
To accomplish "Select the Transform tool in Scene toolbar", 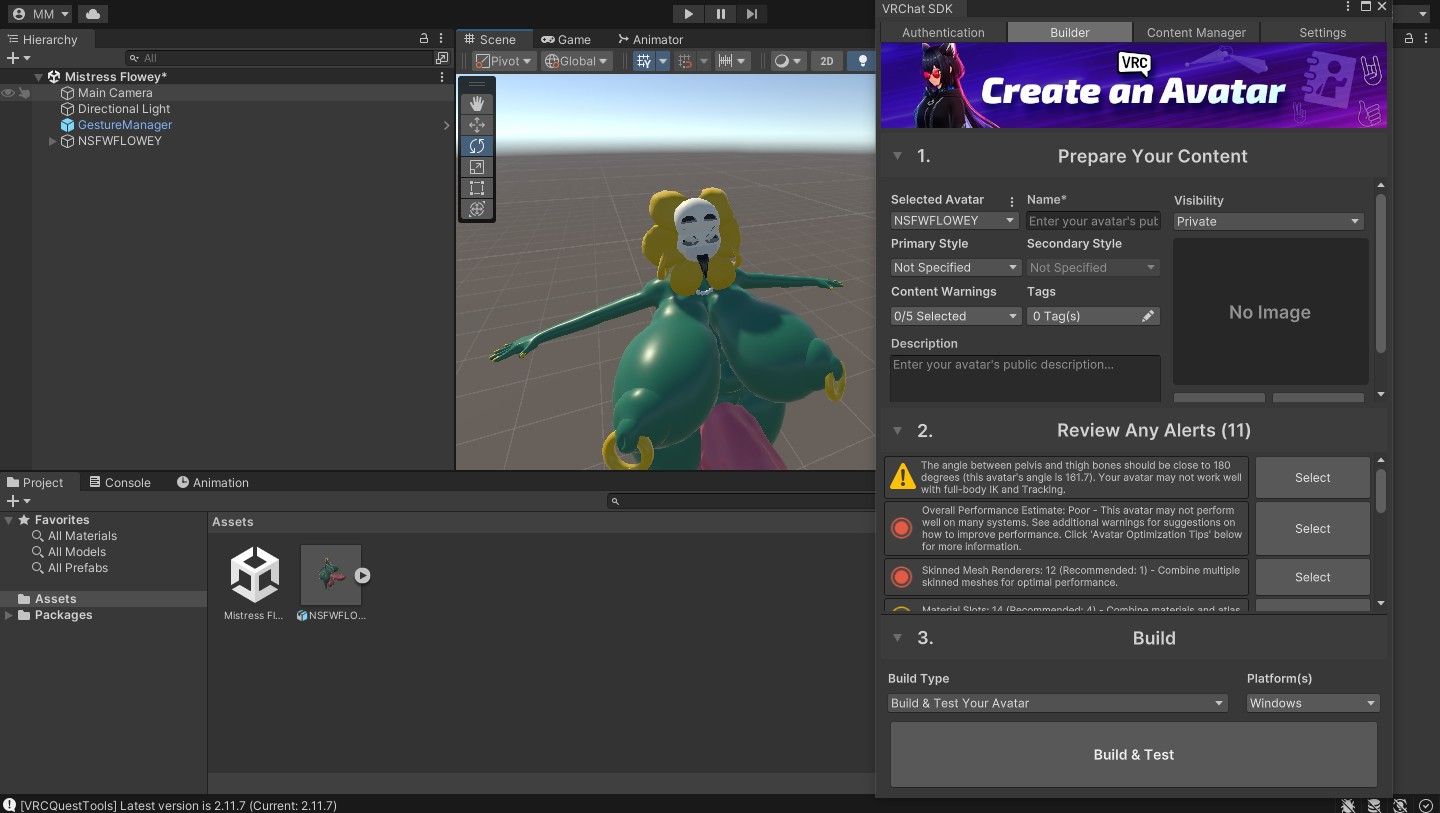I will point(477,209).
